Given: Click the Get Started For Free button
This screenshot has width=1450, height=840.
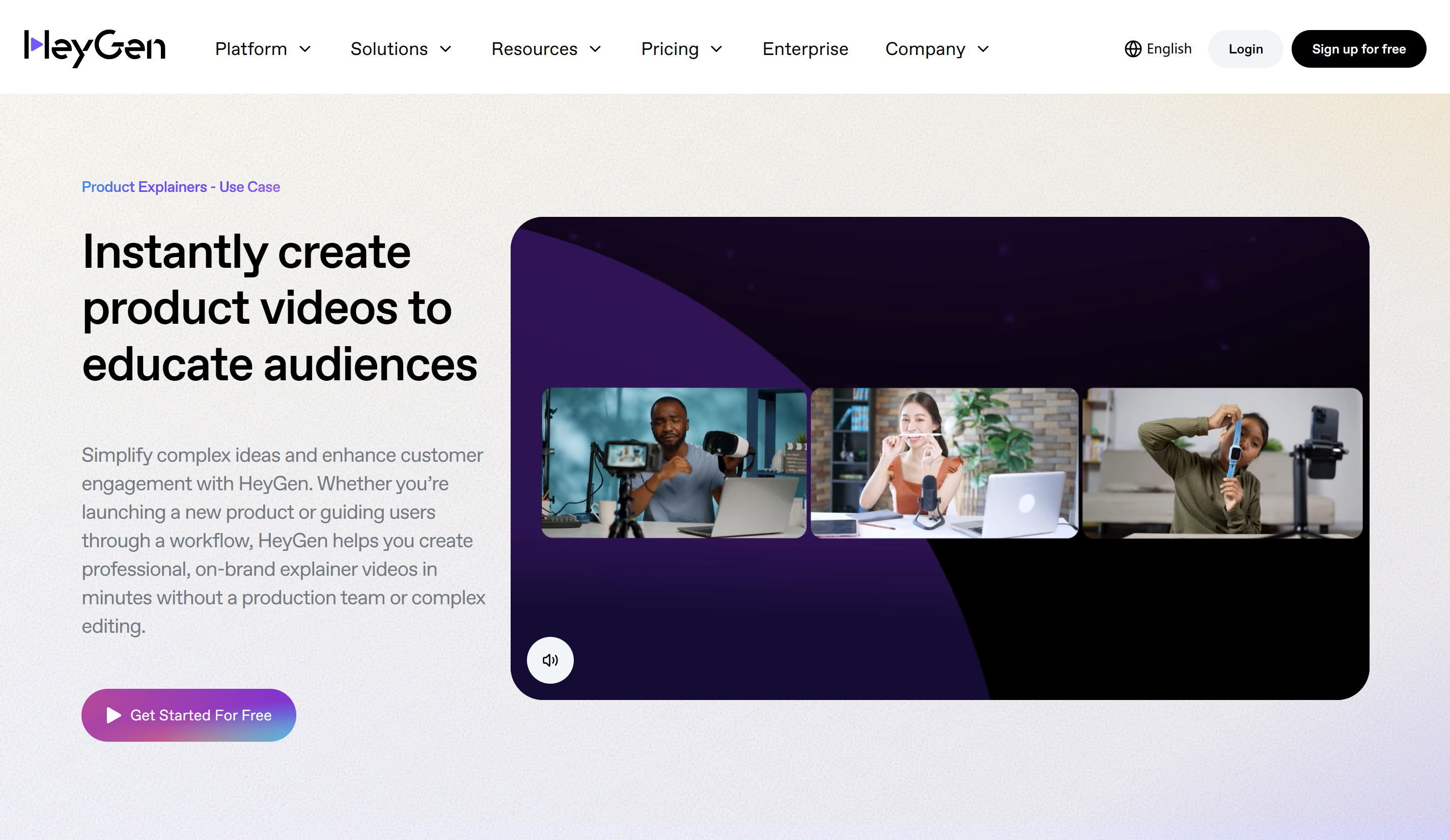Looking at the screenshot, I should [188, 715].
